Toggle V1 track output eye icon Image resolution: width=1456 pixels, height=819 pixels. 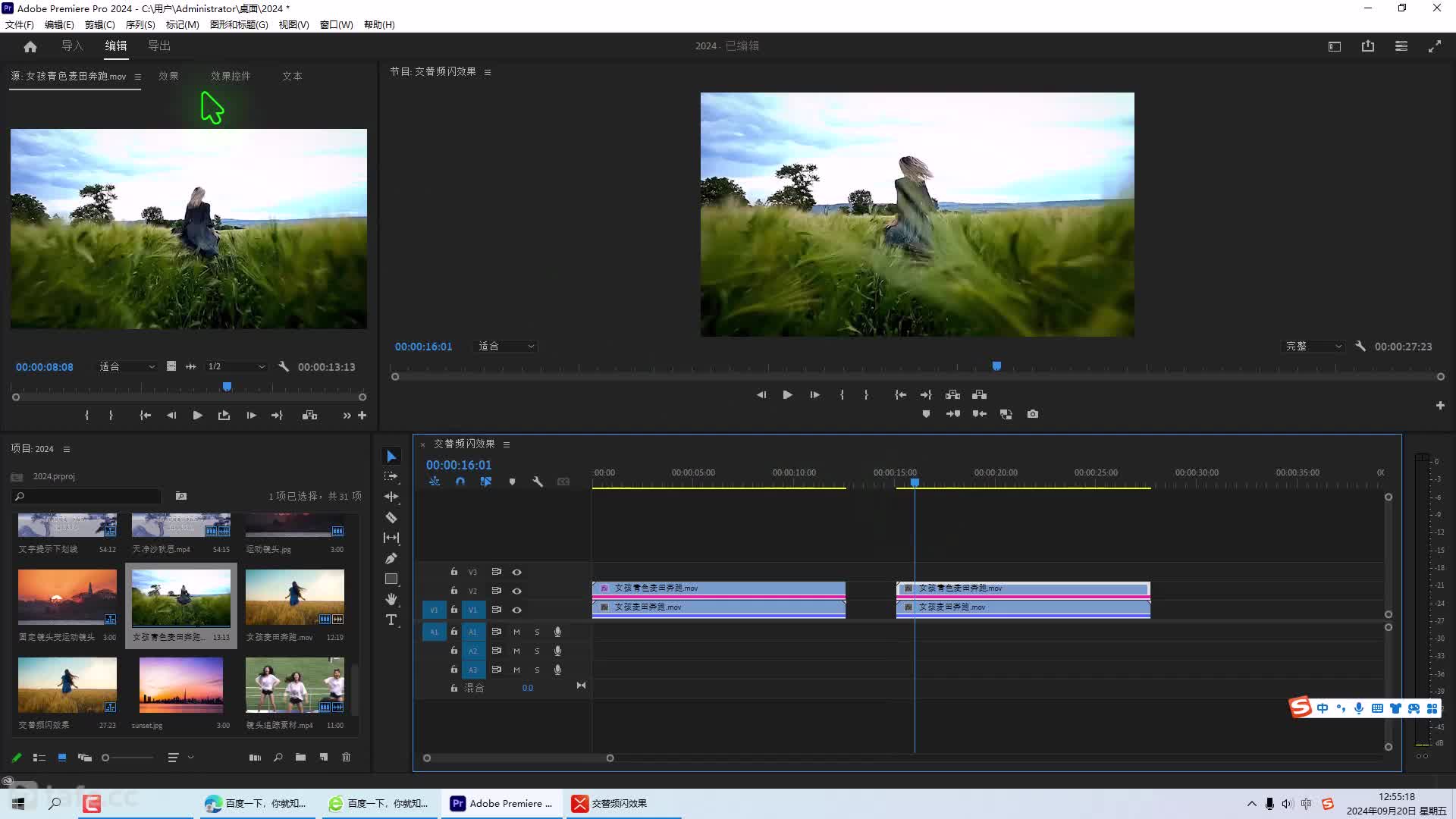tap(517, 610)
